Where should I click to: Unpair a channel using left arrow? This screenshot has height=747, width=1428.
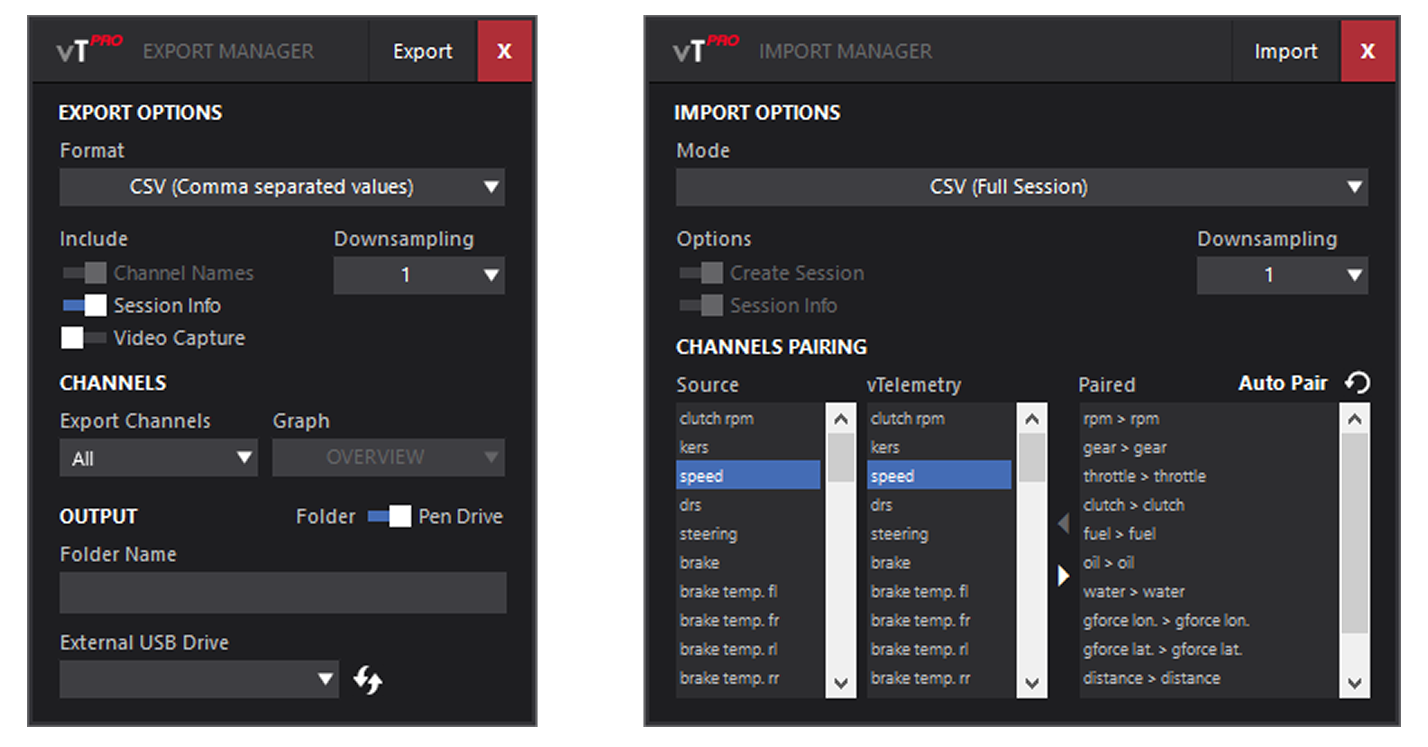point(1062,522)
